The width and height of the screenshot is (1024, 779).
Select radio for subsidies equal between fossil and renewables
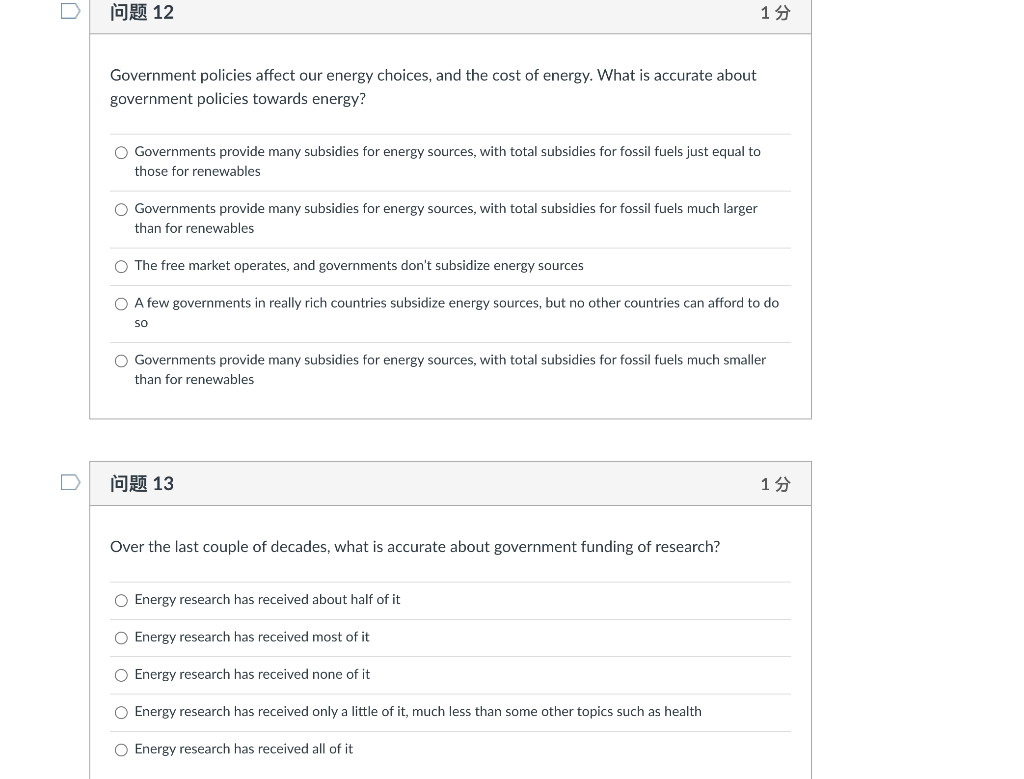coord(121,152)
